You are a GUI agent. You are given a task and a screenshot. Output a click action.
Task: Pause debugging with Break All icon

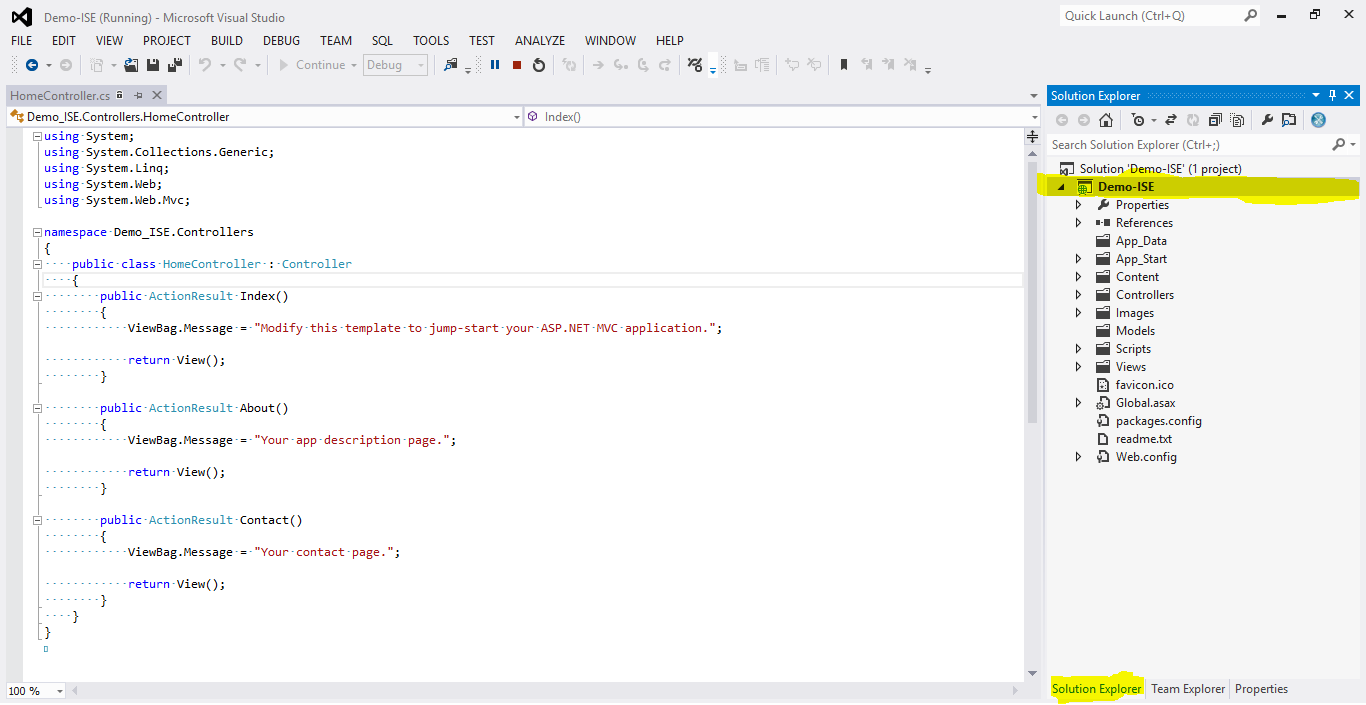pos(495,65)
